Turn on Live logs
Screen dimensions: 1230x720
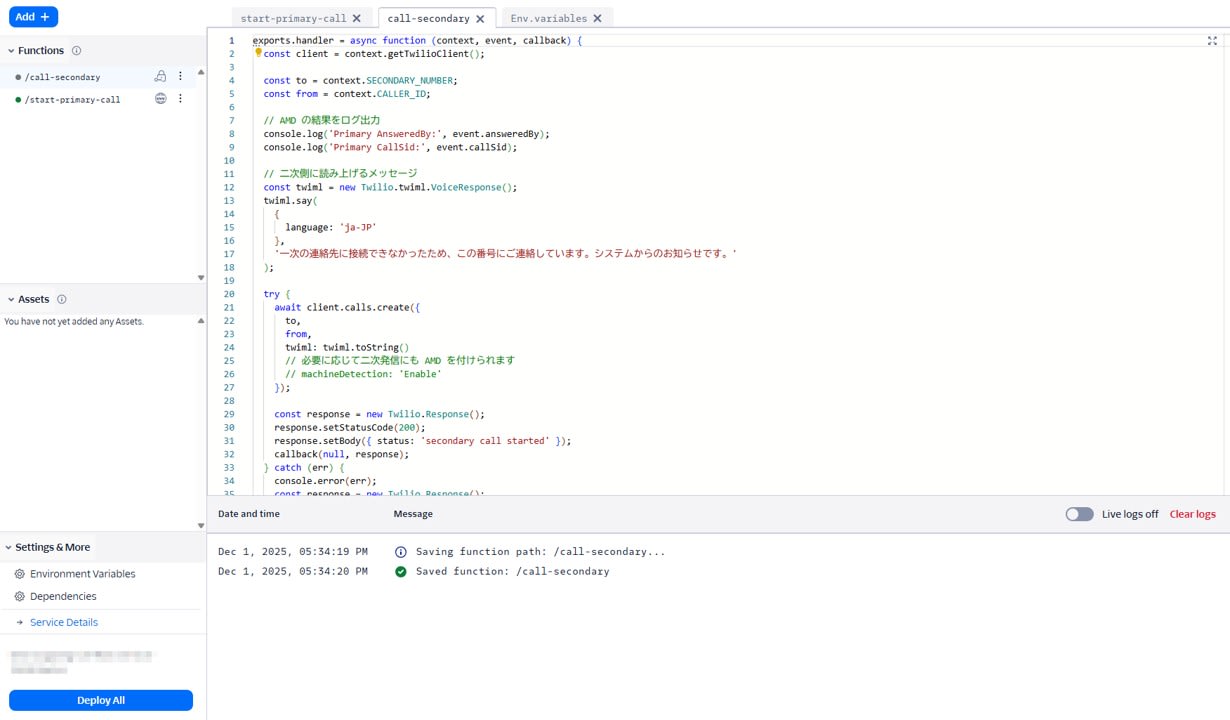click(1079, 514)
